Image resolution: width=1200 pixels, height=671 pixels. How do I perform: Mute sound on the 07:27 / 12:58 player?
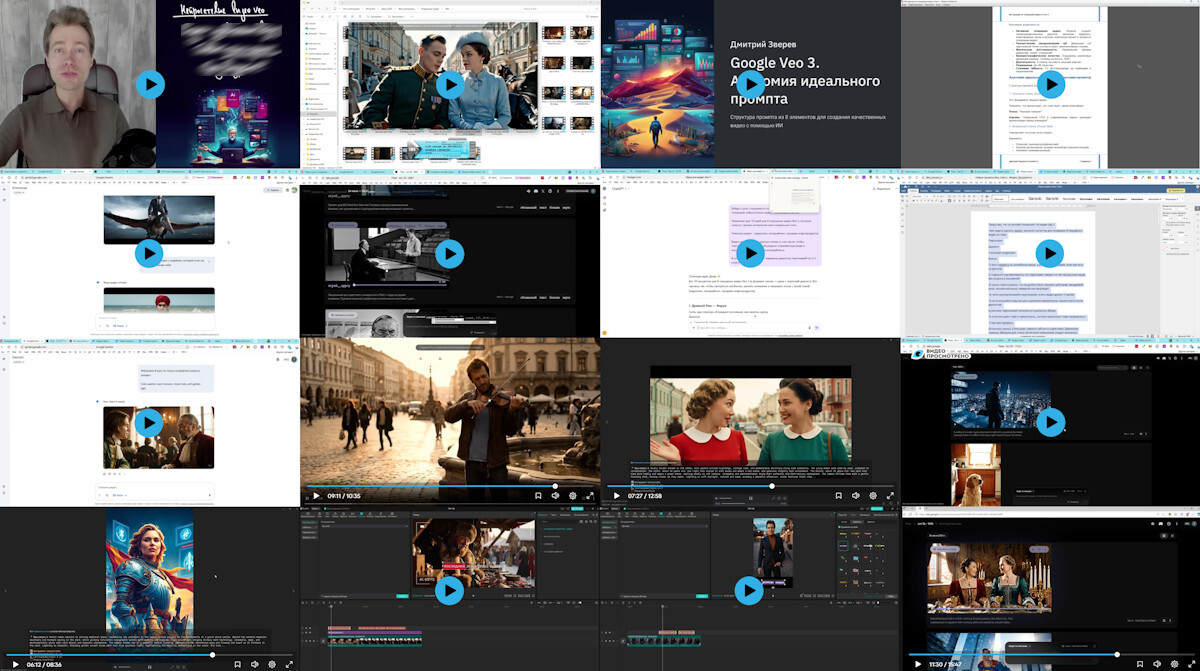(x=855, y=496)
